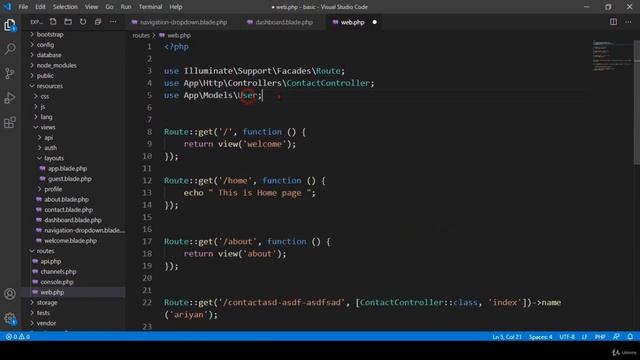Open editor more actions ellipsis
Image resolution: width=640 pixels, height=360 pixels.
[x=628, y=22]
